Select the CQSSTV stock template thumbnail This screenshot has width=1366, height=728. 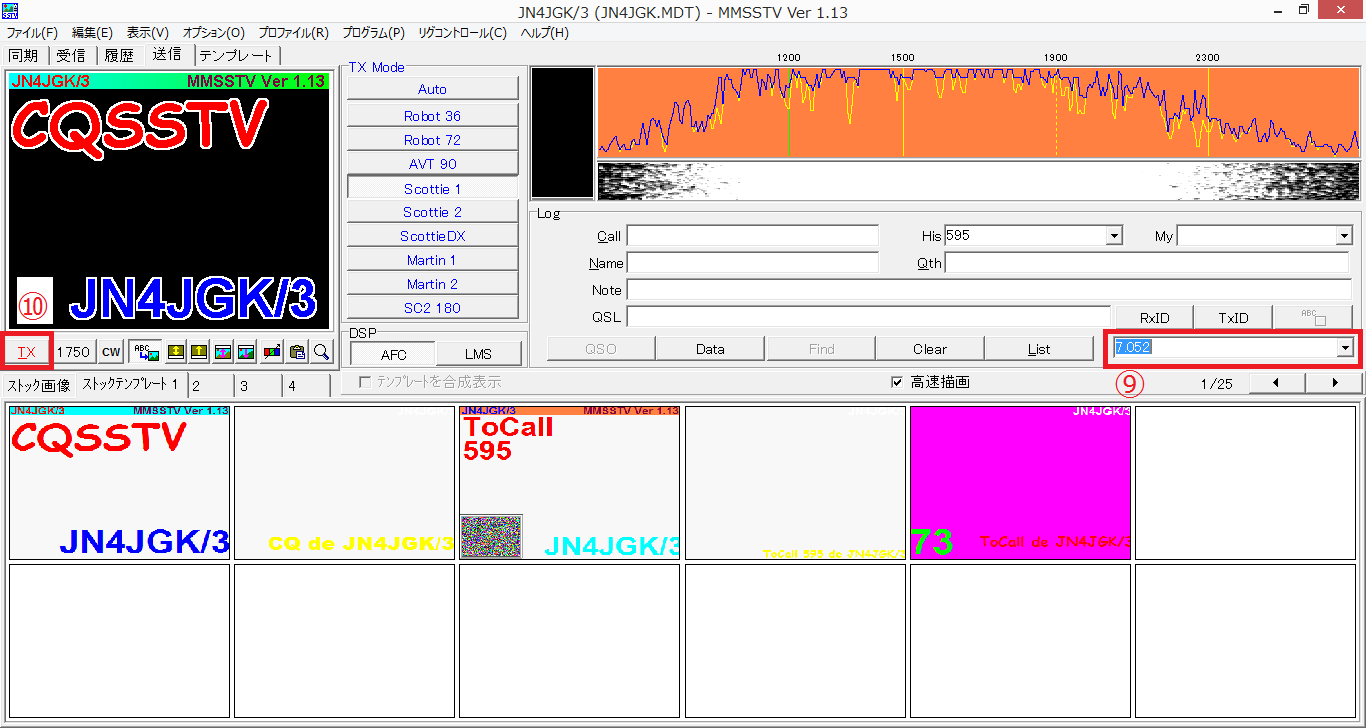point(119,482)
